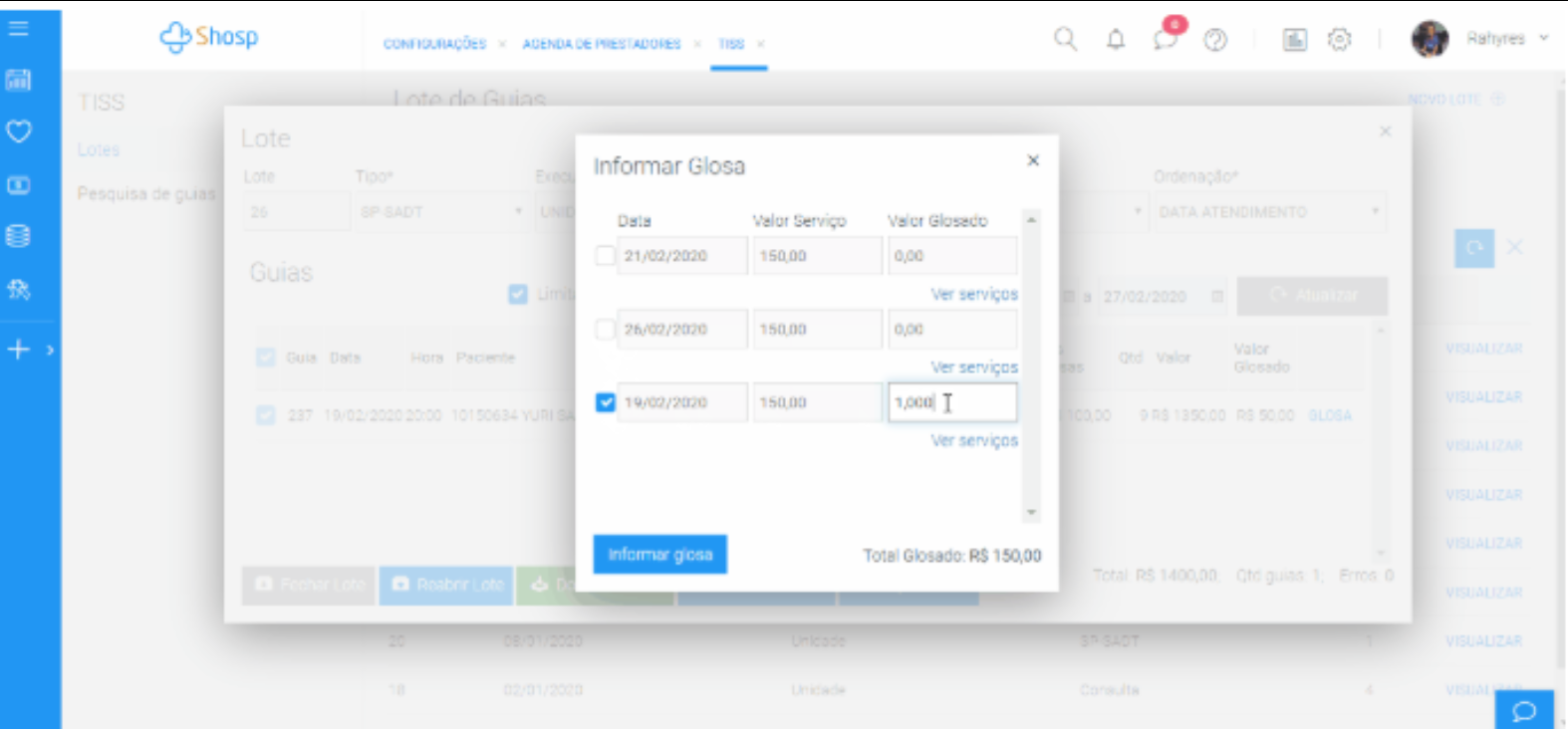Open the live chat bubble button
This screenshot has width=1568, height=729.
pos(1523,710)
